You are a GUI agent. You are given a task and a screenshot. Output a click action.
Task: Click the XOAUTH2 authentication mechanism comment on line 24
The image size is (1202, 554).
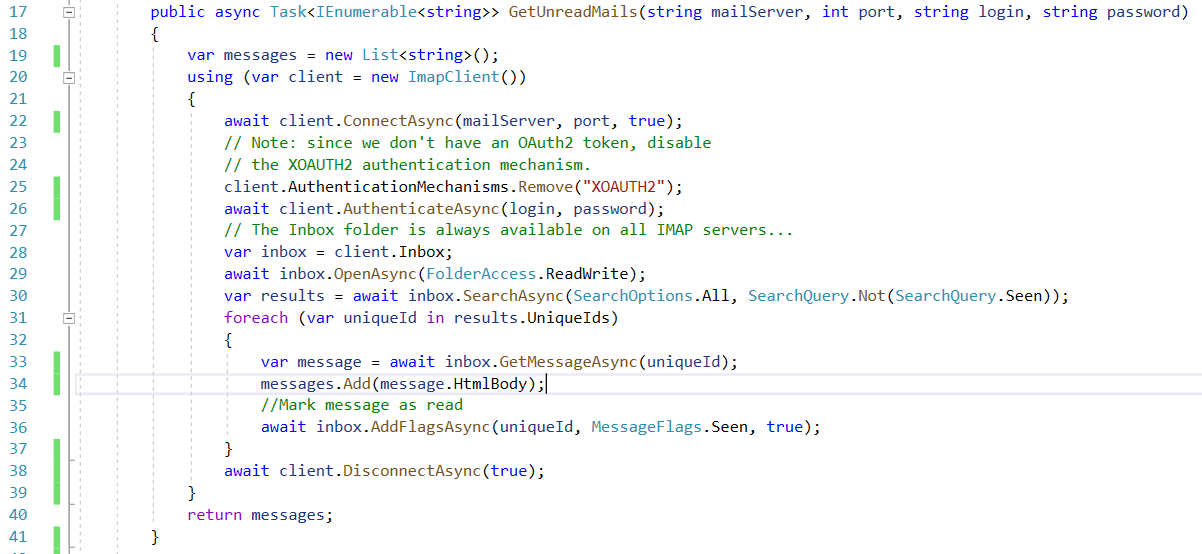pyautogui.click(x=407, y=165)
